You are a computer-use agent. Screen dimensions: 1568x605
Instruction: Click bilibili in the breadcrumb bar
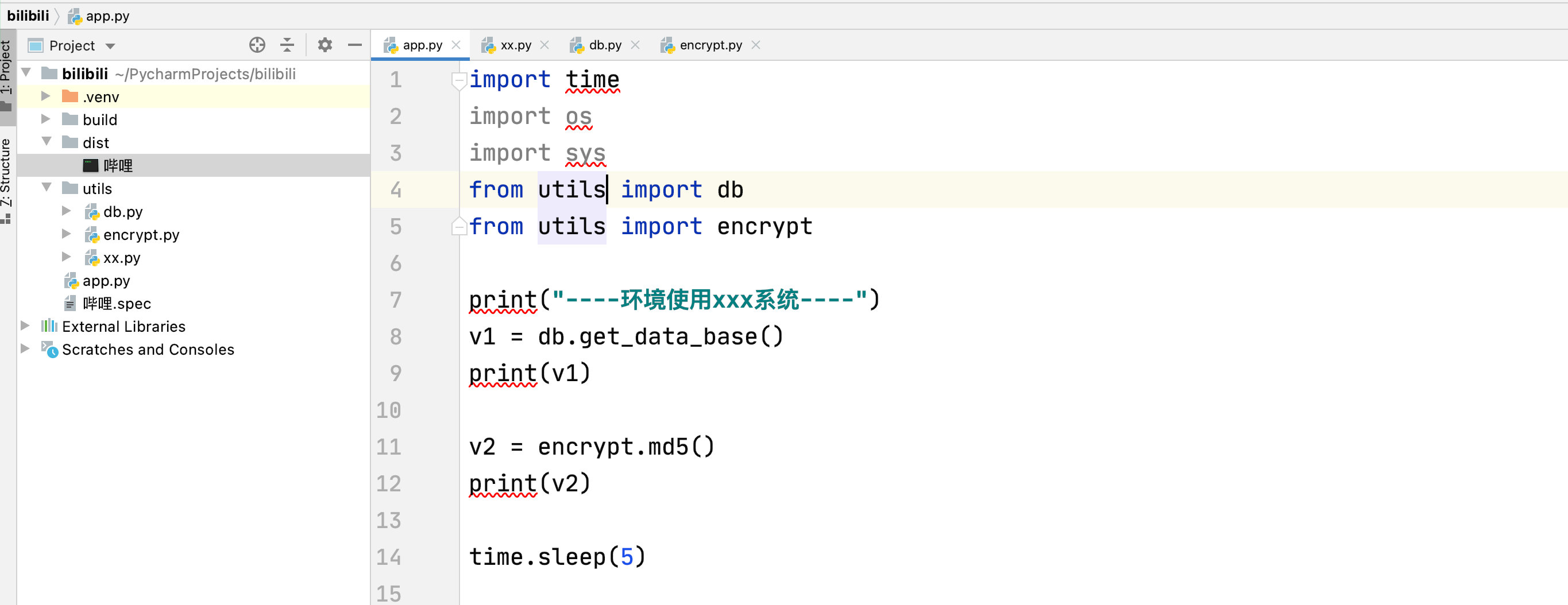coord(28,16)
